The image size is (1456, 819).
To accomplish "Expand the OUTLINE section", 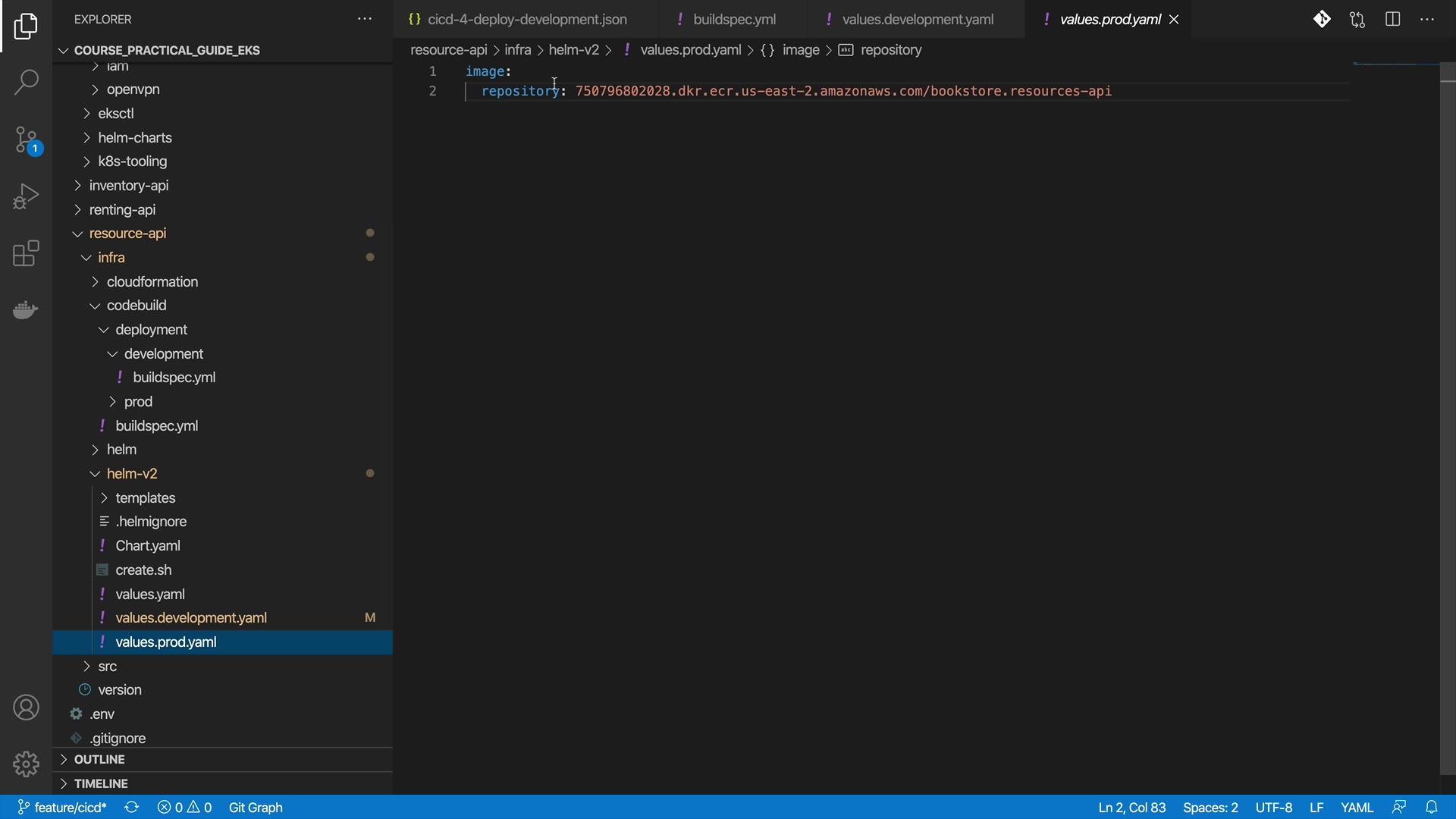I will (x=99, y=760).
